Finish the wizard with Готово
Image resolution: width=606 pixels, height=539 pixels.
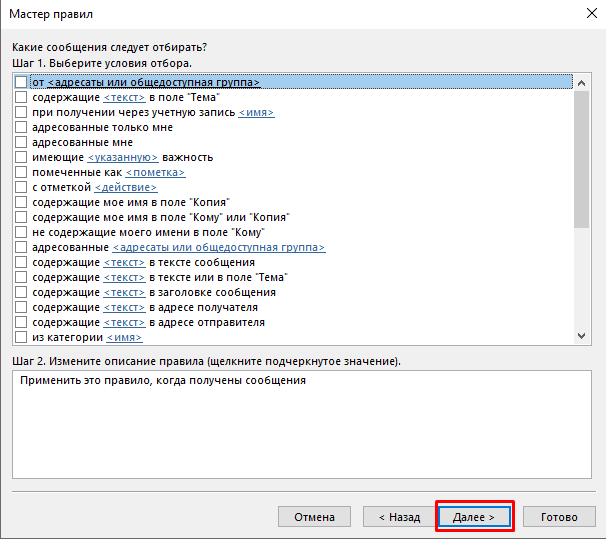click(x=559, y=517)
